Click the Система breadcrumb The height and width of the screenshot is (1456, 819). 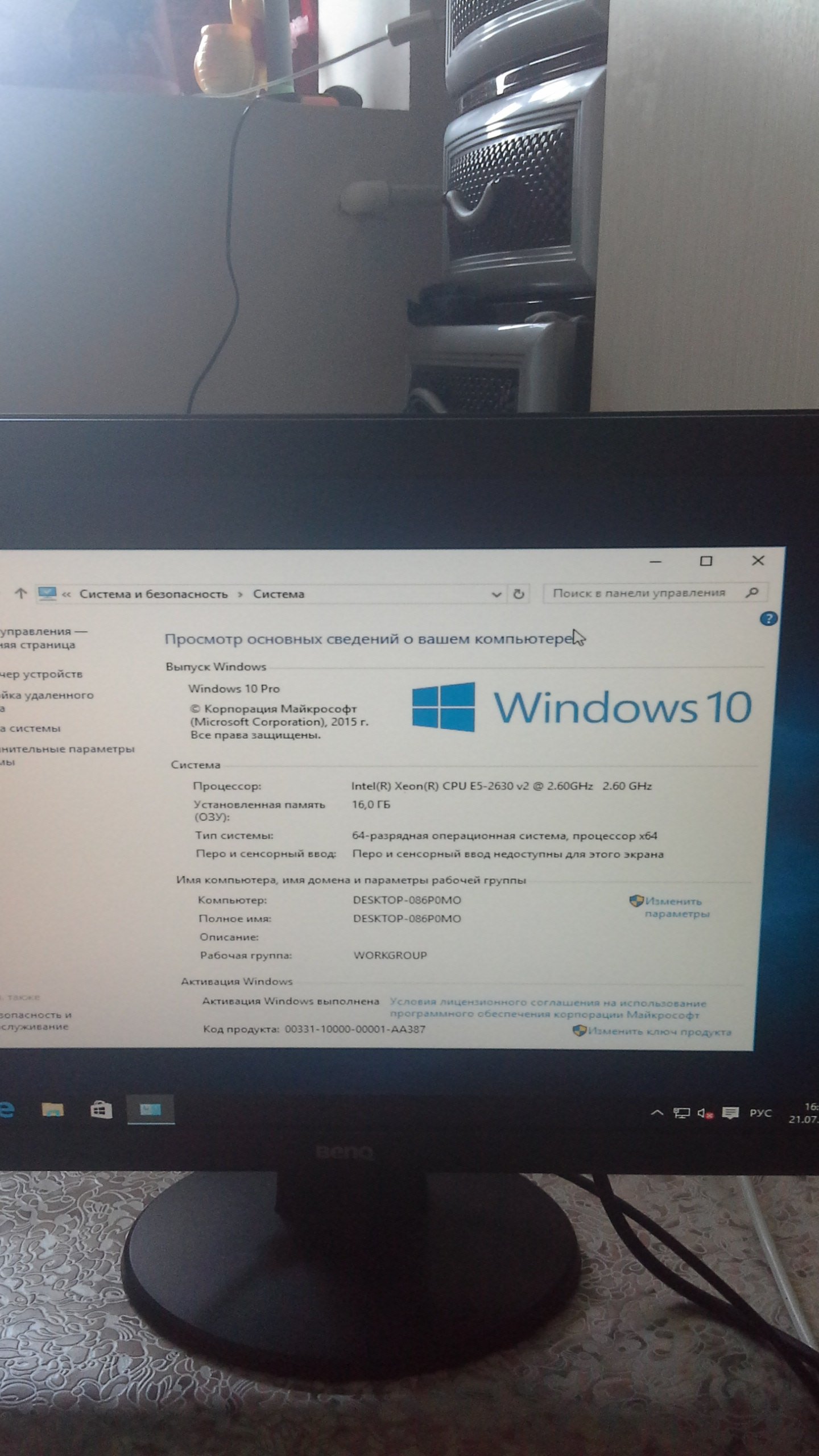click(279, 594)
